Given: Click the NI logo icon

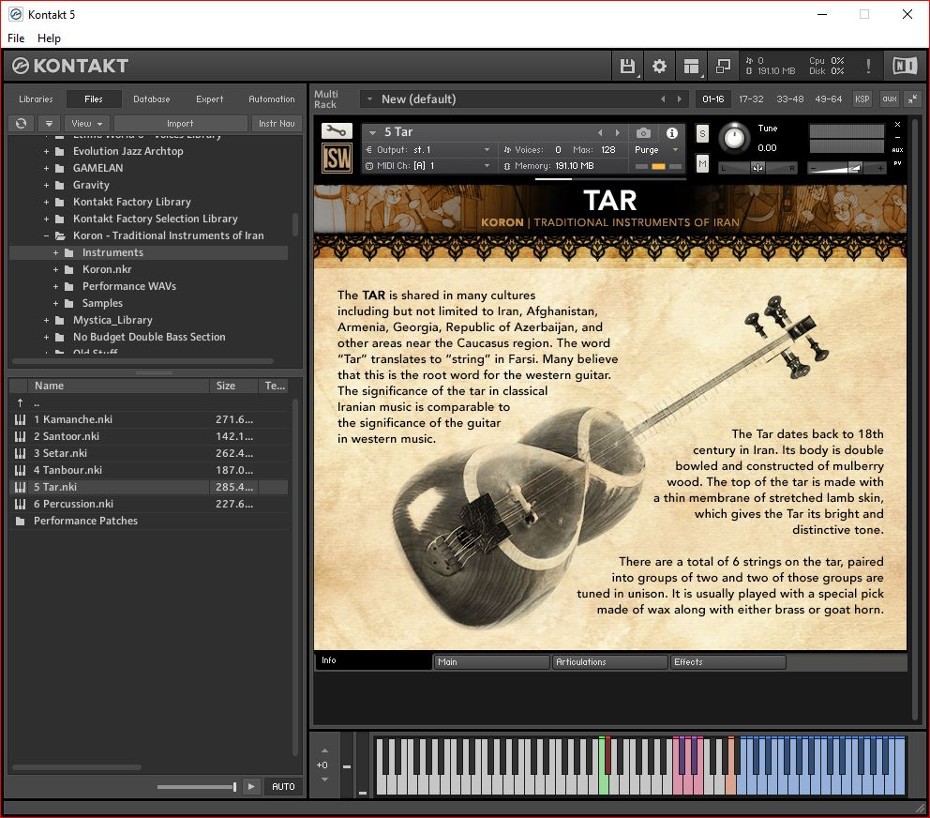Looking at the screenshot, I should [904, 66].
